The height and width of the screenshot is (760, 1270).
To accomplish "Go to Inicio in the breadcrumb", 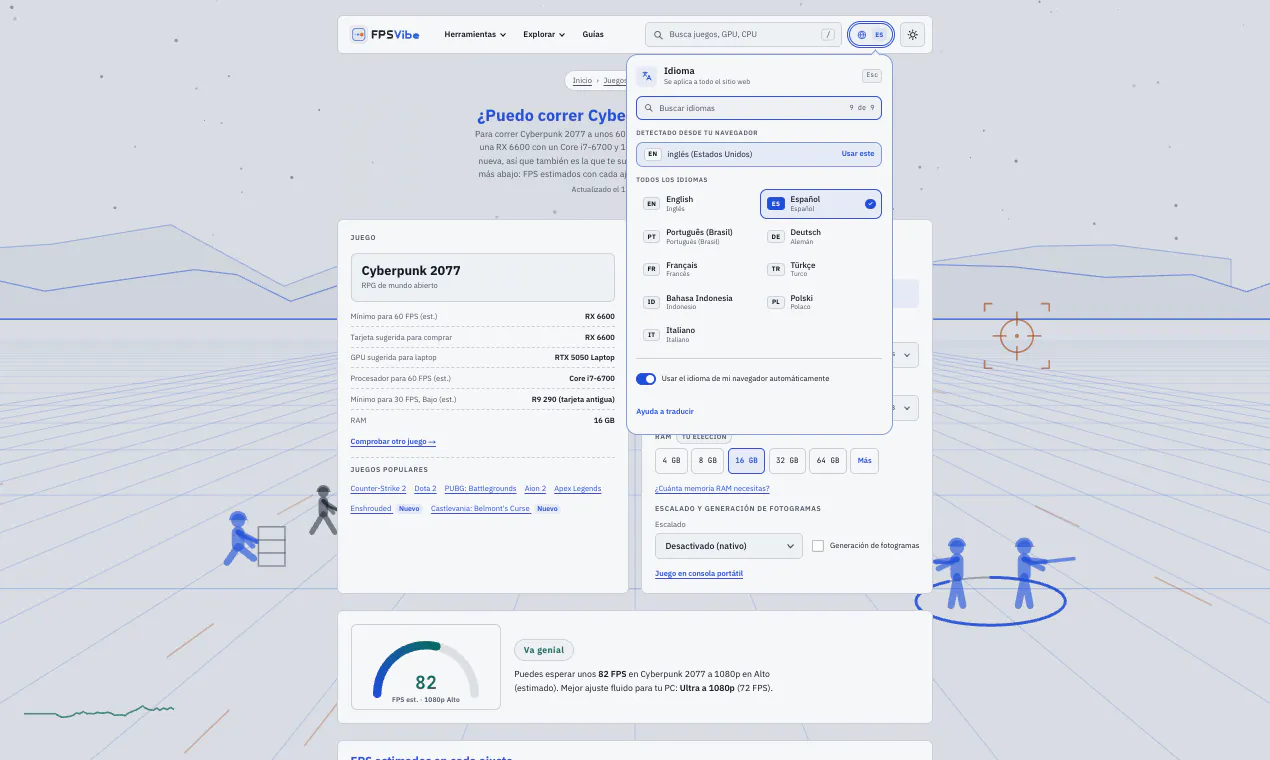I will pos(582,80).
